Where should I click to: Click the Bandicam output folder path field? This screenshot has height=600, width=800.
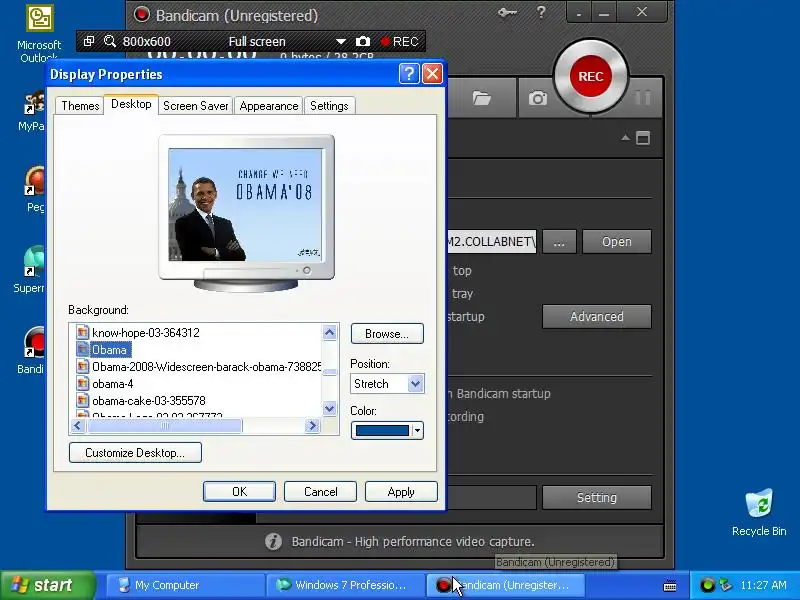coord(491,241)
